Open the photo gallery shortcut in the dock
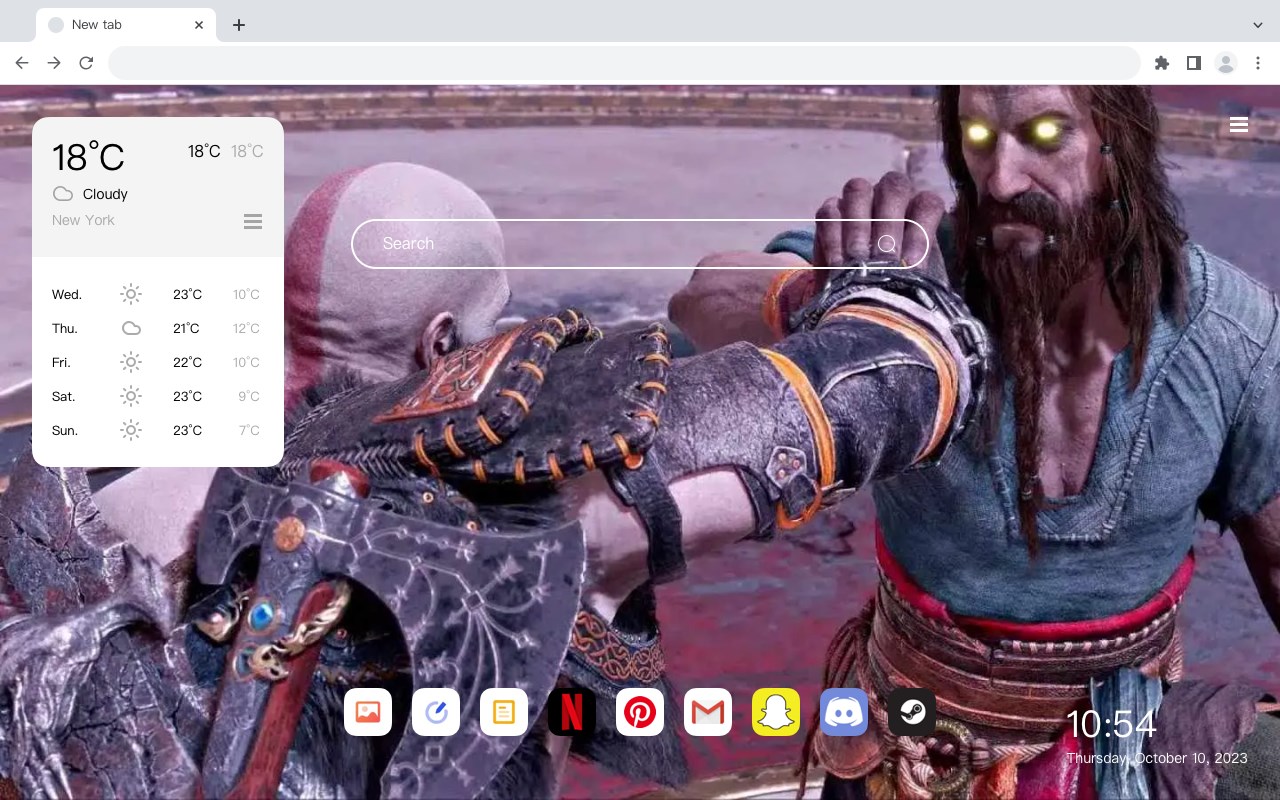The image size is (1280, 800). coord(368,712)
